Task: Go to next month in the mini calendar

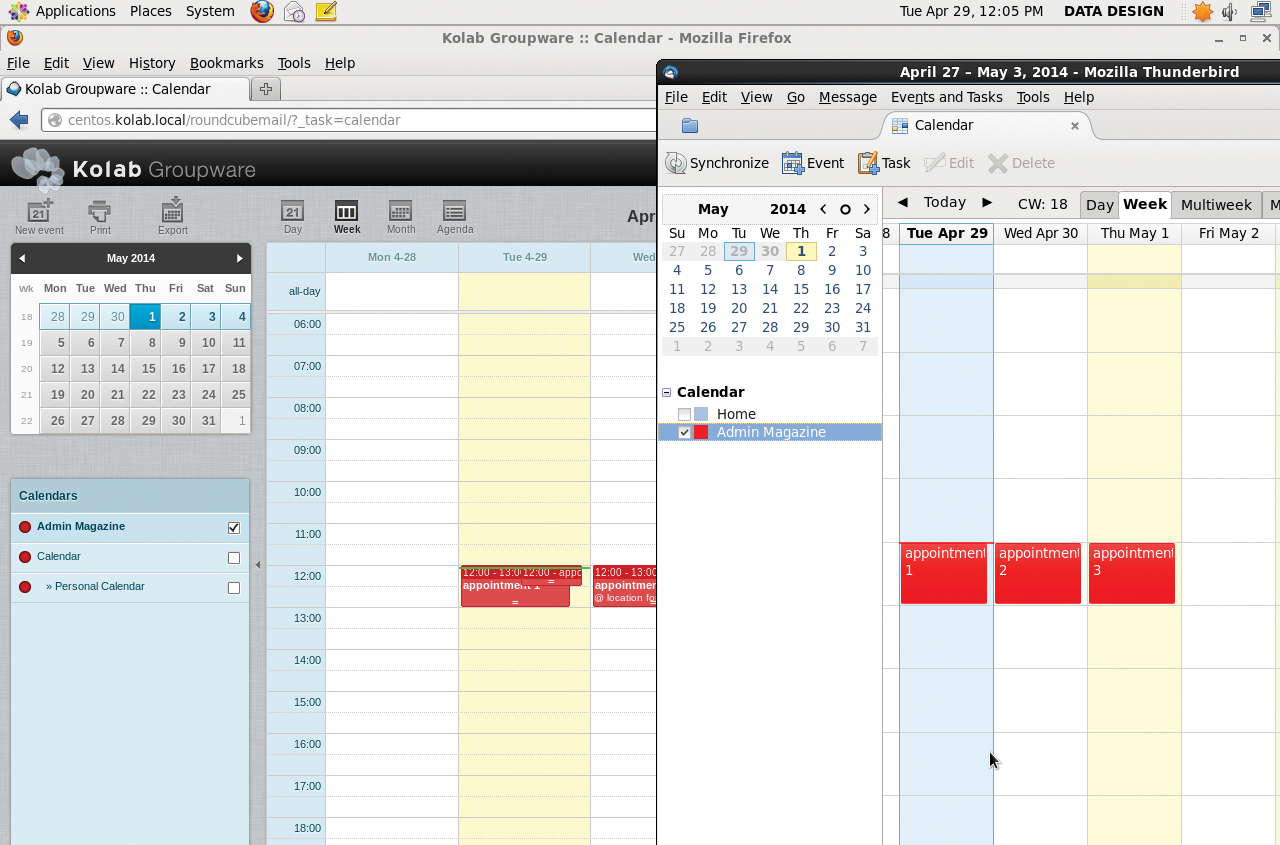Action: [238, 258]
